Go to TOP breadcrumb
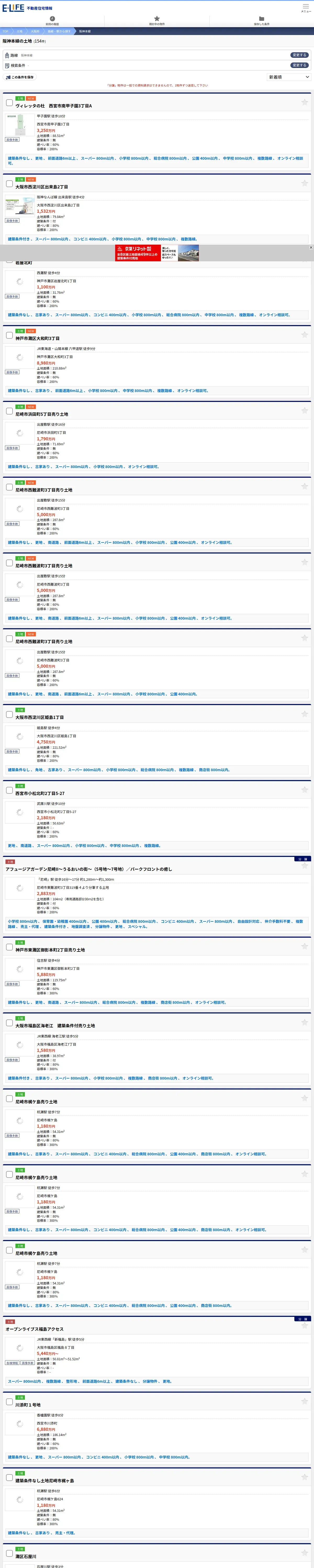The height and width of the screenshot is (1568, 314). point(5,31)
